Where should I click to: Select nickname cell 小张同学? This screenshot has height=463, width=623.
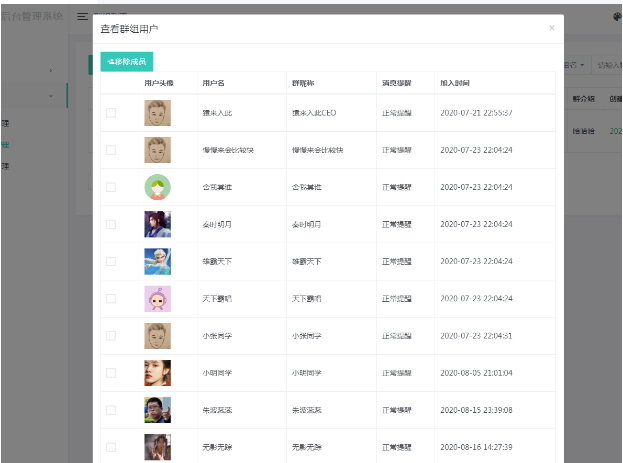click(x=307, y=336)
